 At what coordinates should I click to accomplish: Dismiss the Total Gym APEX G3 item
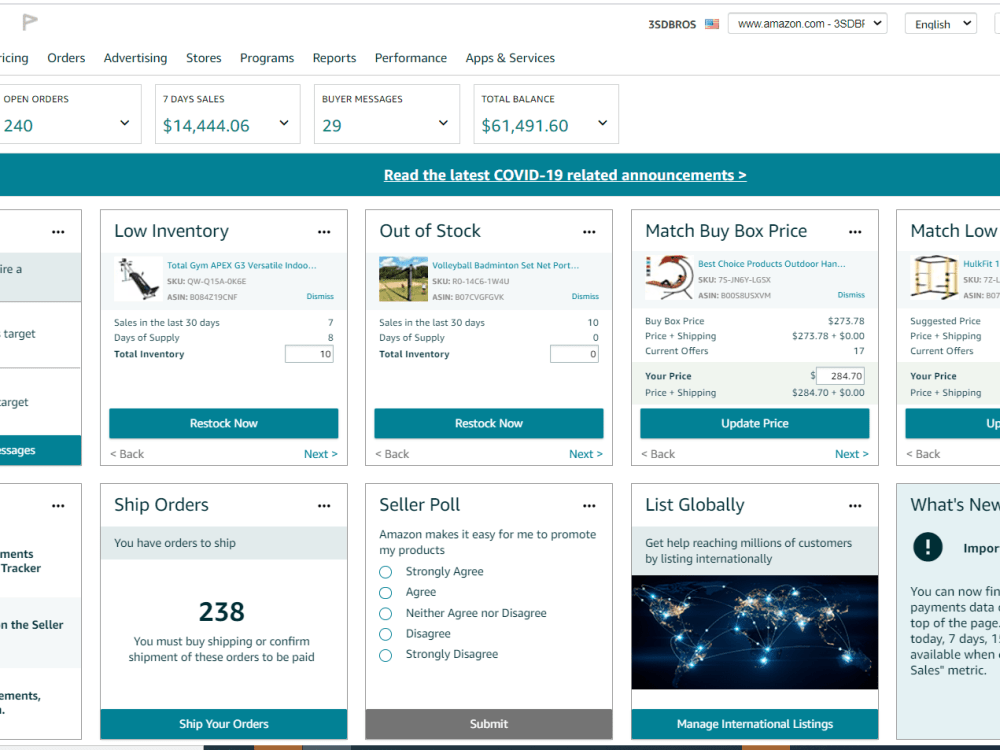[320, 297]
